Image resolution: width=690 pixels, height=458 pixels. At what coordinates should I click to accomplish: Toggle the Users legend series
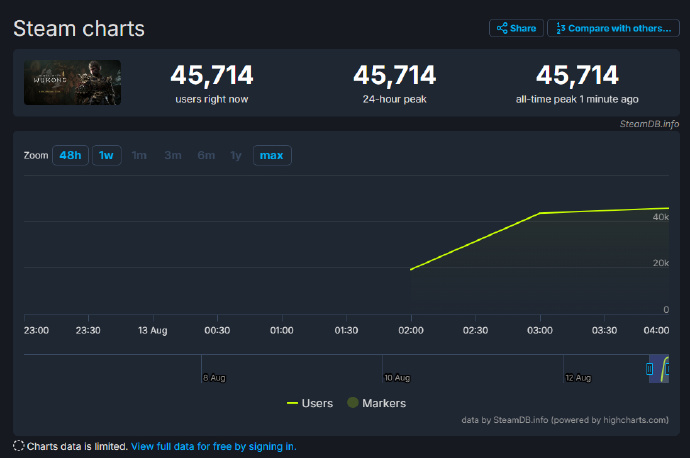310,403
